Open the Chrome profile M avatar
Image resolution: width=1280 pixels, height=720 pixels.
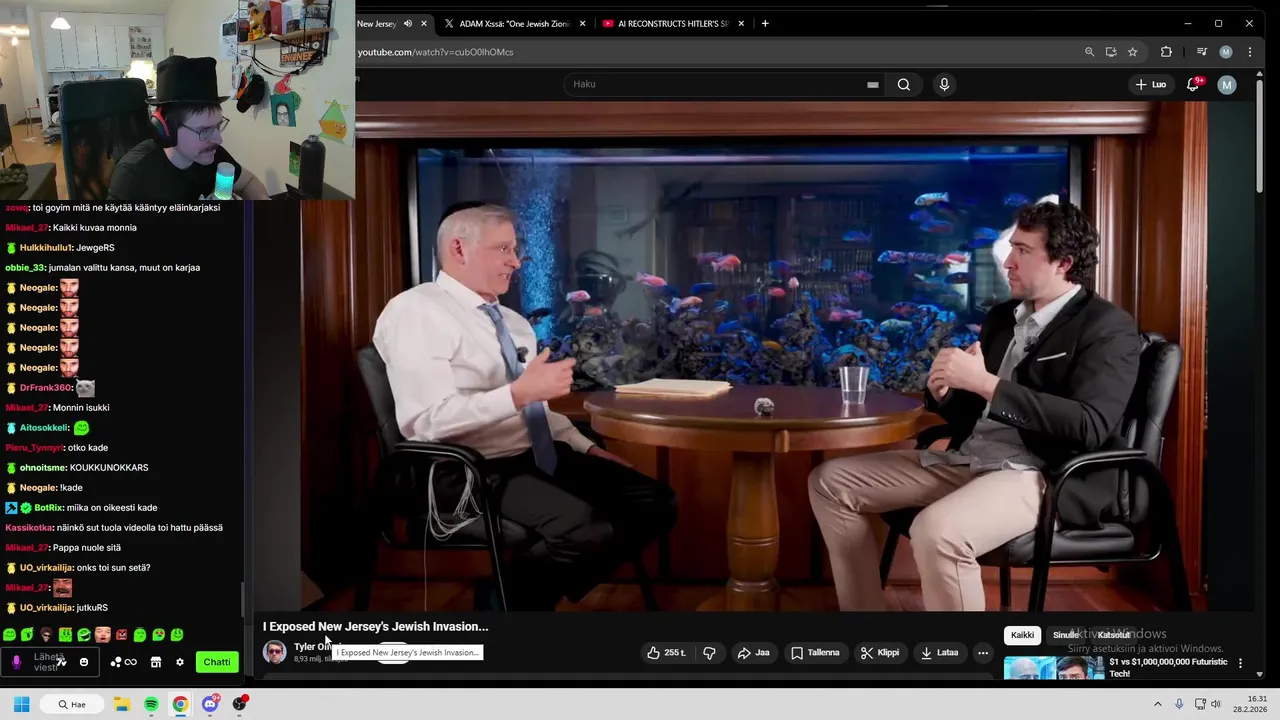click(x=1226, y=52)
